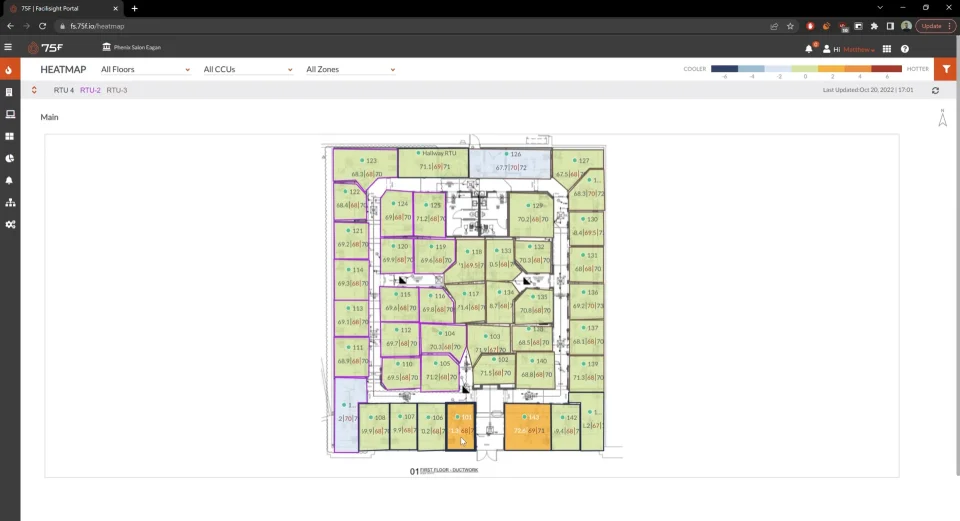
Task: Select zone 124 on the floor plan
Action: coord(397,213)
